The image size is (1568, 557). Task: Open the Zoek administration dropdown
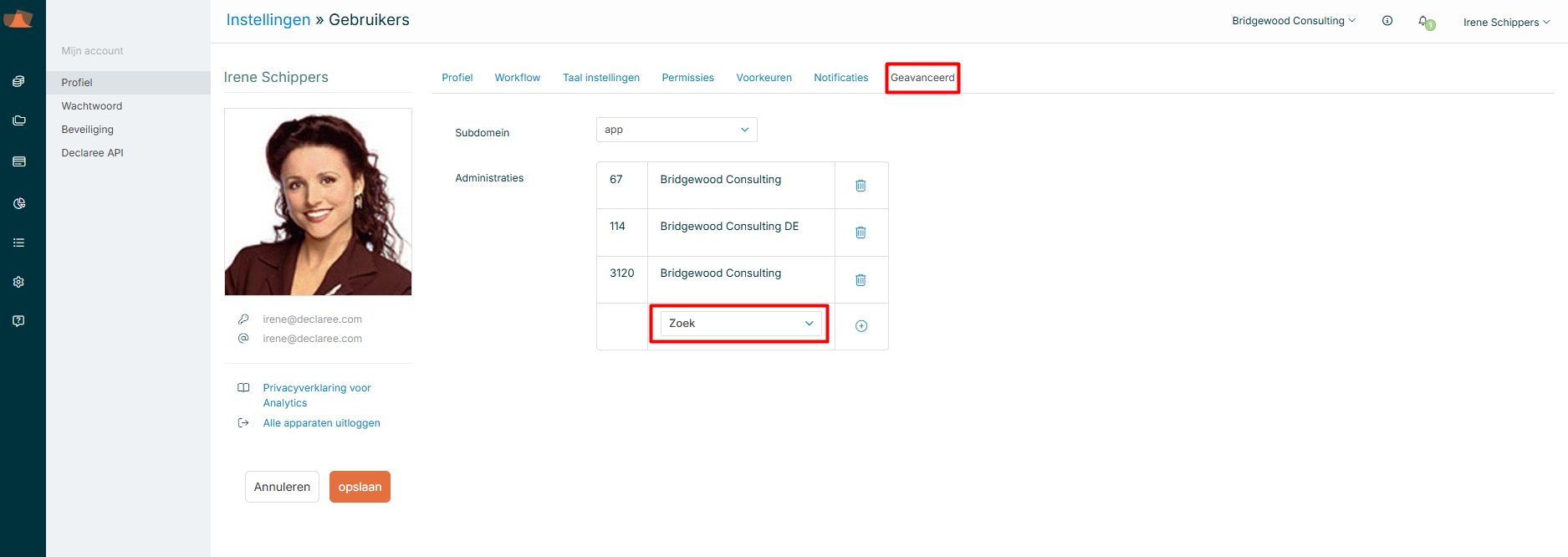[740, 324]
